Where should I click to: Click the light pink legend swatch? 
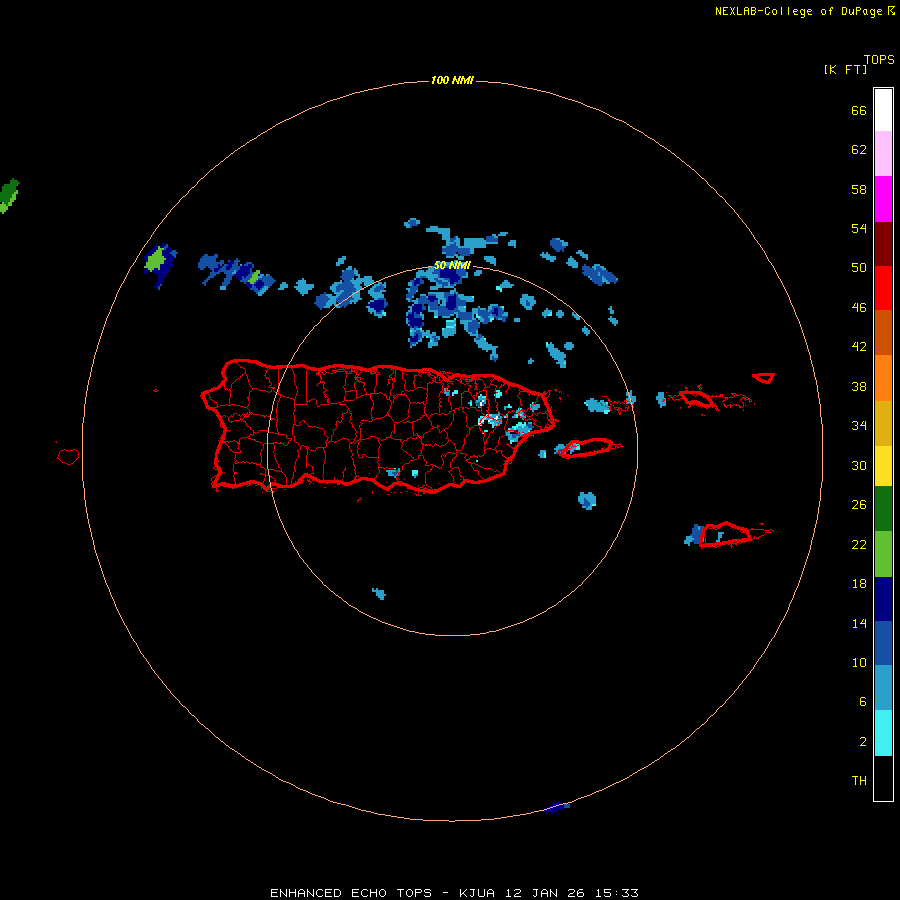pos(883,154)
